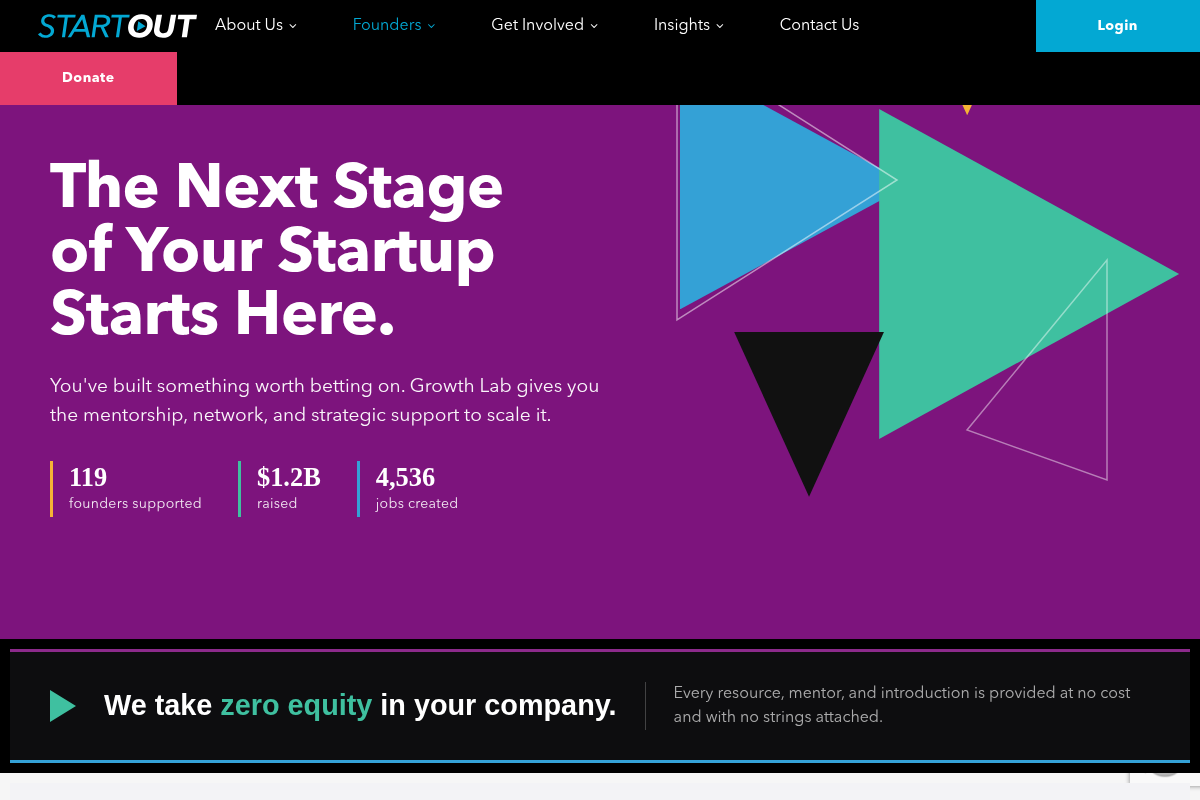
Task: Click the Login button
Action: pyautogui.click(x=1118, y=26)
